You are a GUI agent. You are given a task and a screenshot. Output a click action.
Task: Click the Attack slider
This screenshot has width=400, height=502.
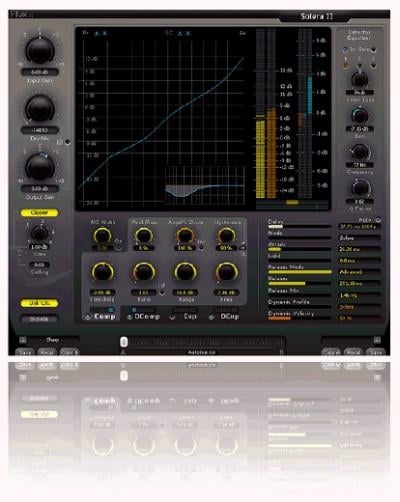tap(300, 249)
